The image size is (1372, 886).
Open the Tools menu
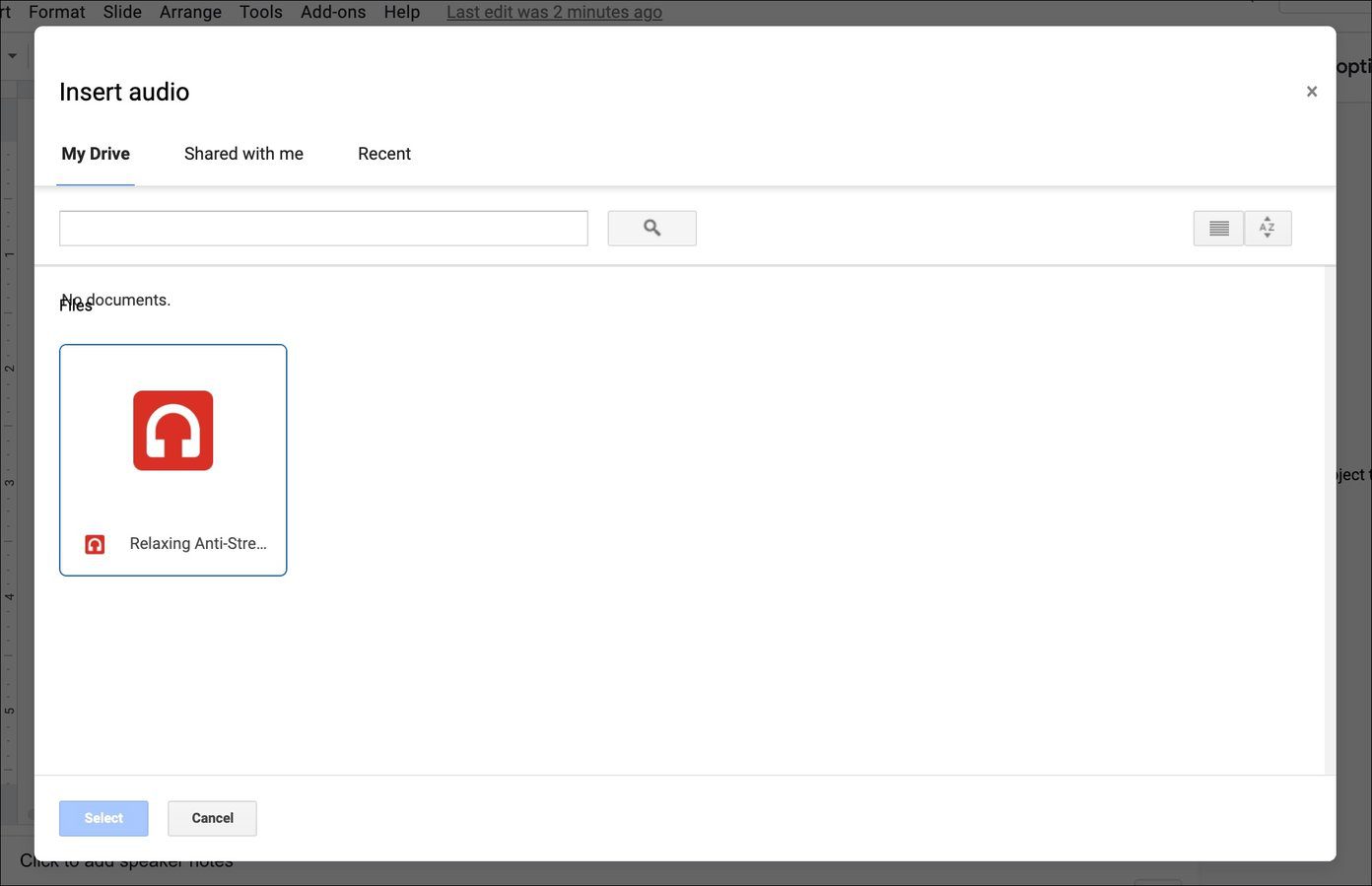[261, 12]
